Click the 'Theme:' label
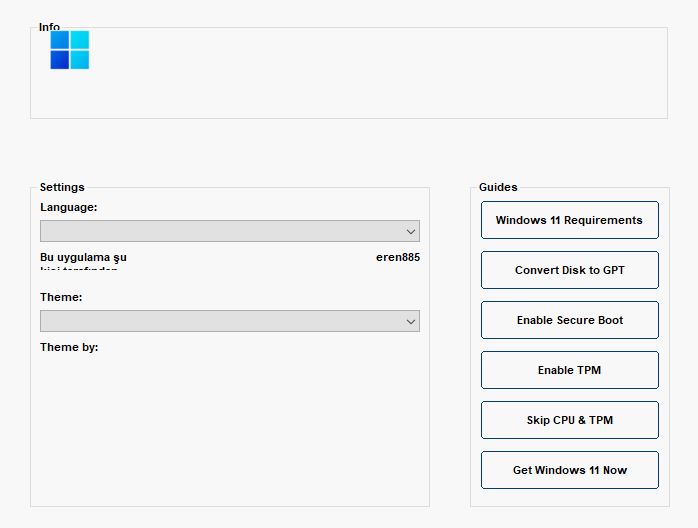 click(x=61, y=297)
